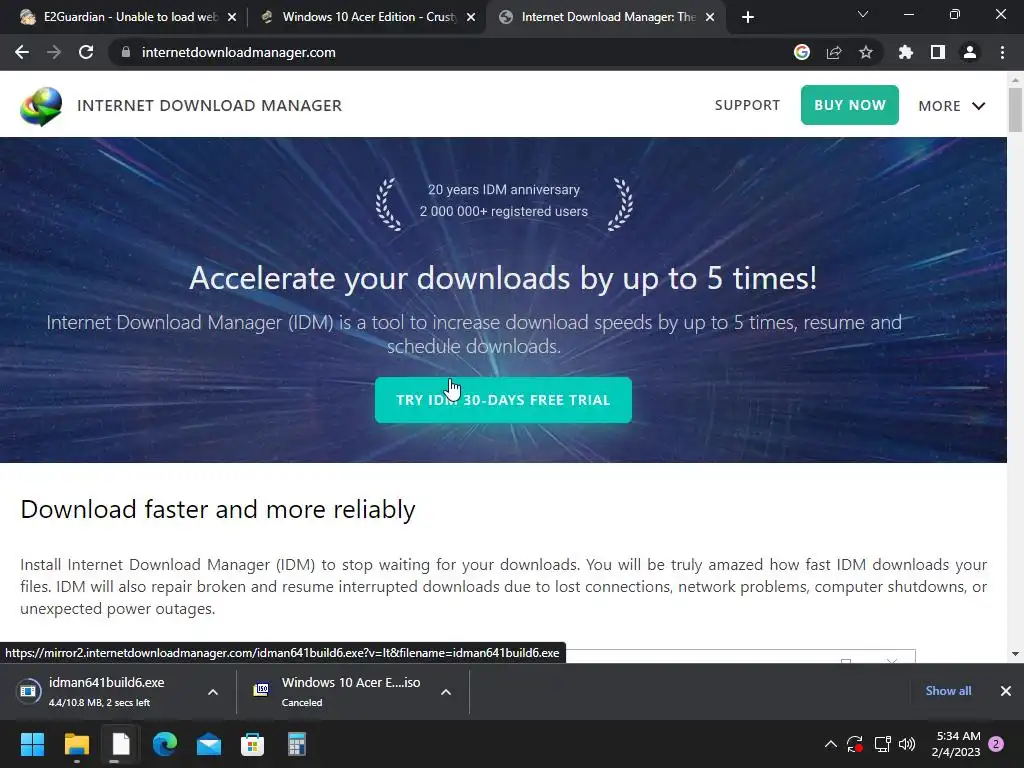Click the browser forward arrow
This screenshot has height=768, width=1024.
[x=54, y=52]
